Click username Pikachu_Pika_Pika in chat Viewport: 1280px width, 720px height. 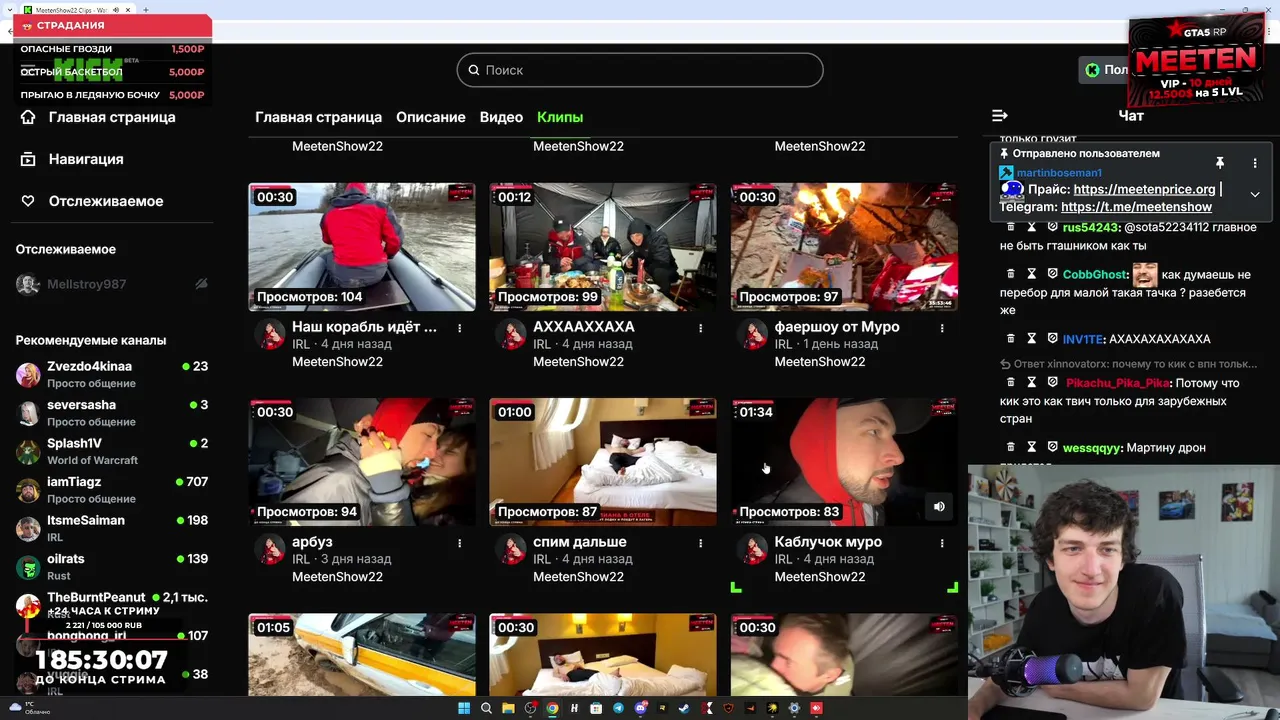1117,383
